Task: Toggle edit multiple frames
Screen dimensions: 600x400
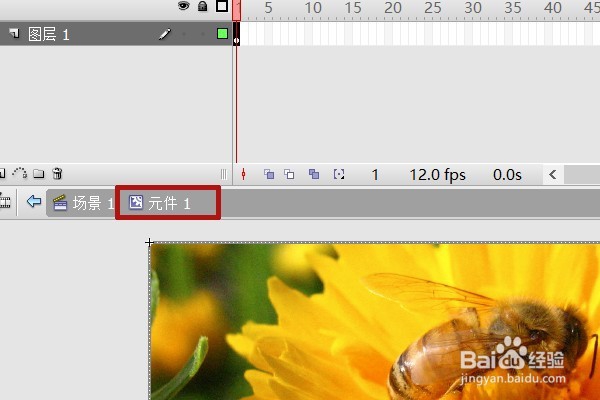Action: point(314,174)
